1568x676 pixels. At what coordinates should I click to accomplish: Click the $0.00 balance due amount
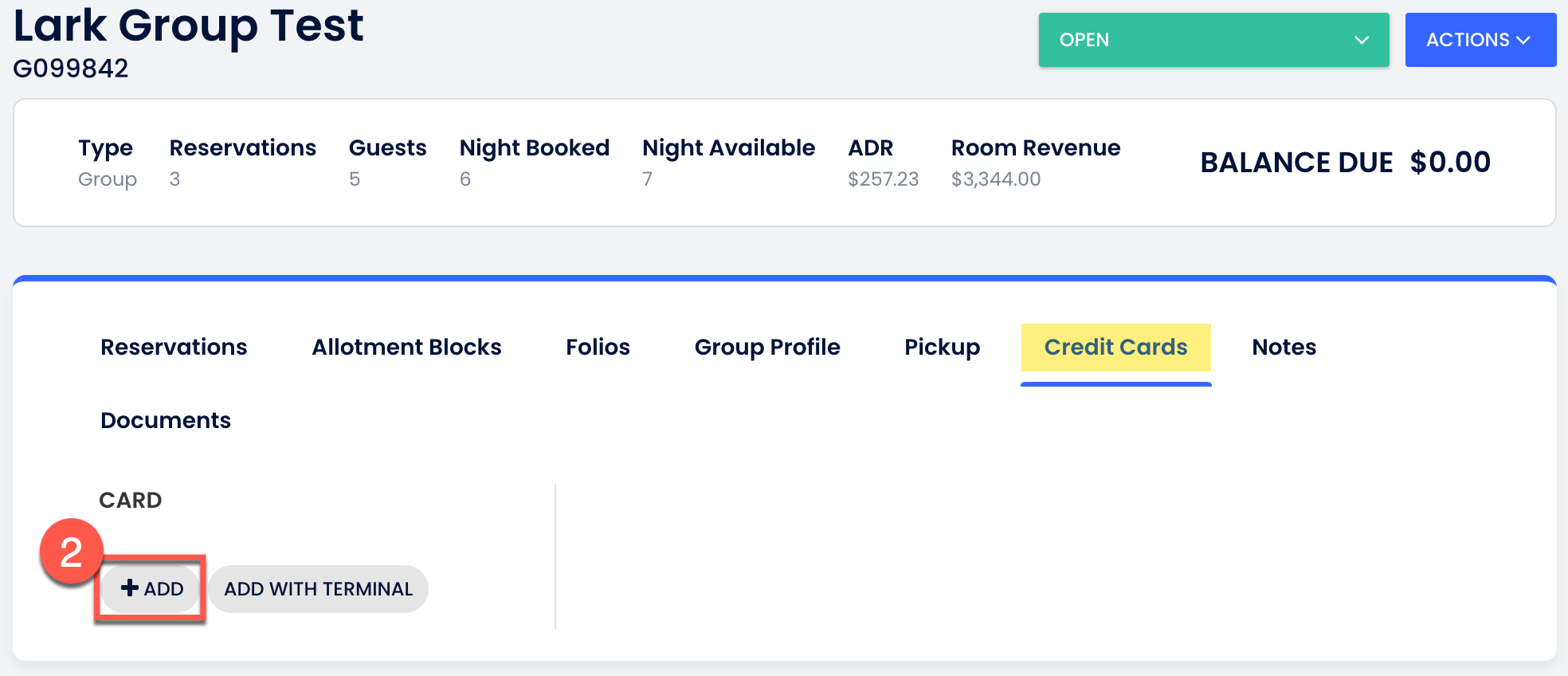[x=1449, y=163]
